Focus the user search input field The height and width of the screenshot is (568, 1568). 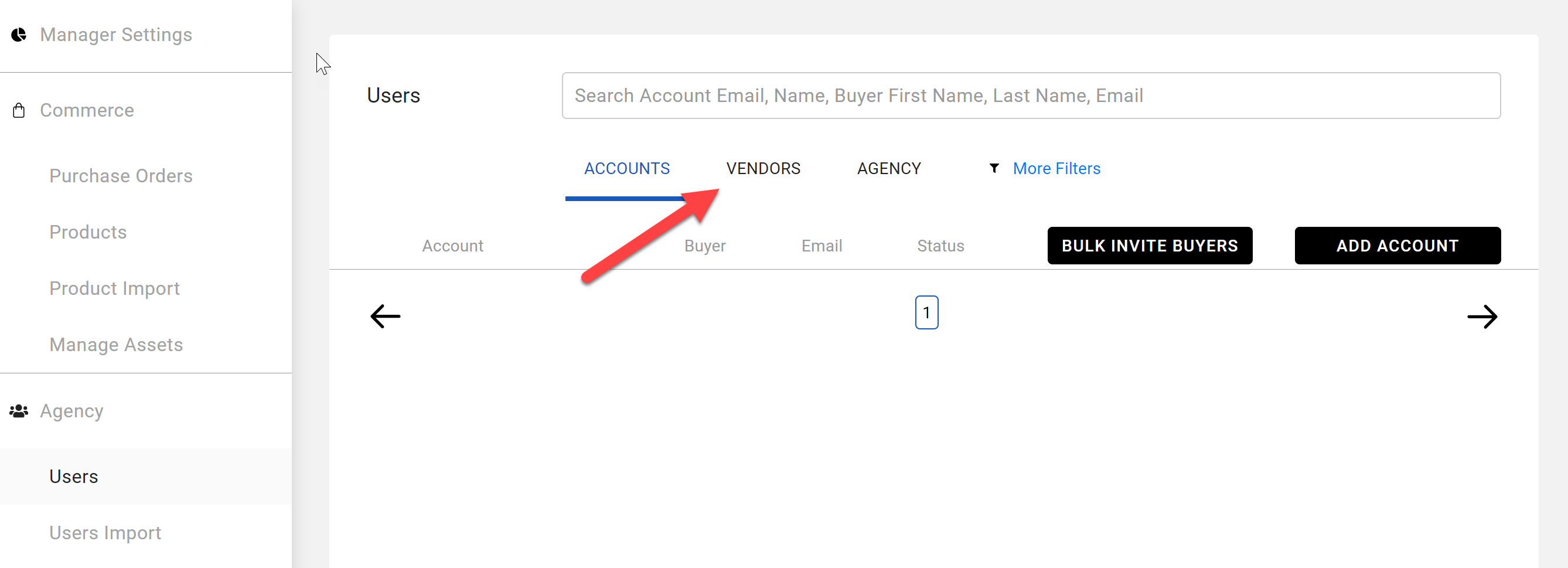coord(1031,96)
